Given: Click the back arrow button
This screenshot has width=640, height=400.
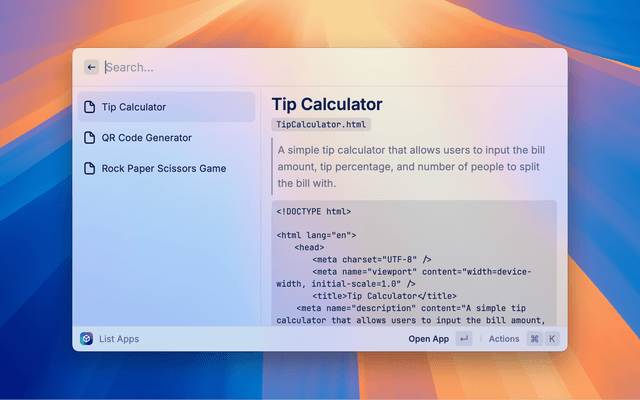Looking at the screenshot, I should (91, 67).
